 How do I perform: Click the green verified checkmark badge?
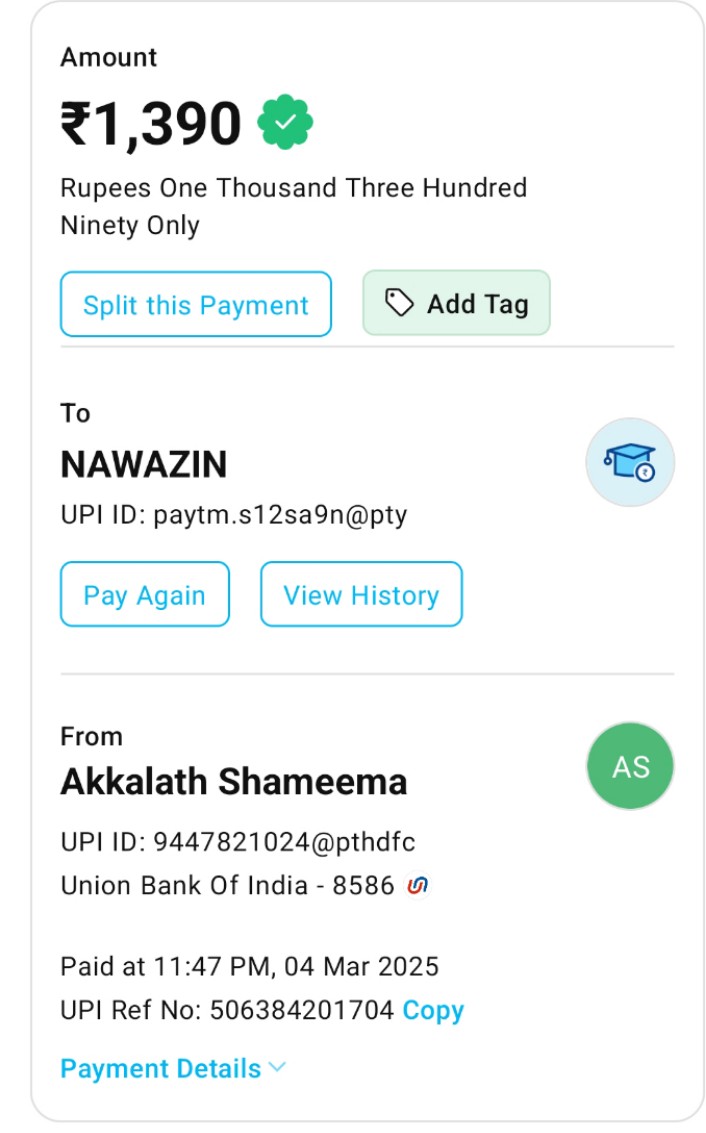click(x=285, y=122)
